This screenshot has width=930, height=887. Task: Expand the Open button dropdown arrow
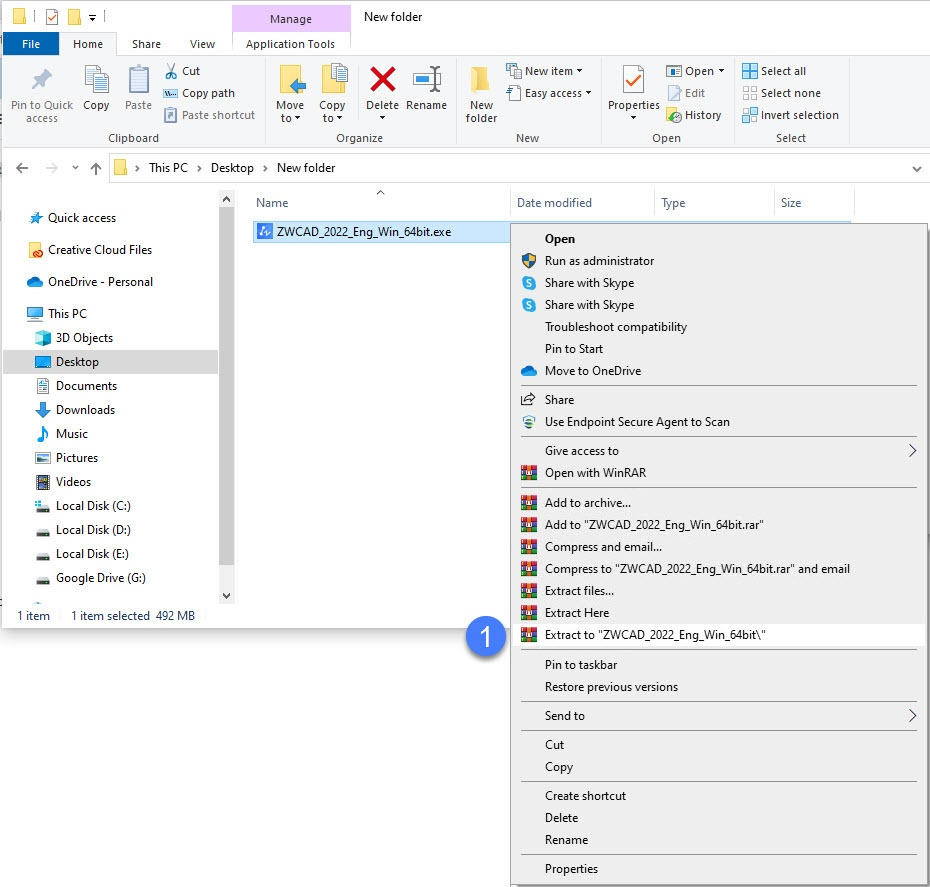pos(721,71)
